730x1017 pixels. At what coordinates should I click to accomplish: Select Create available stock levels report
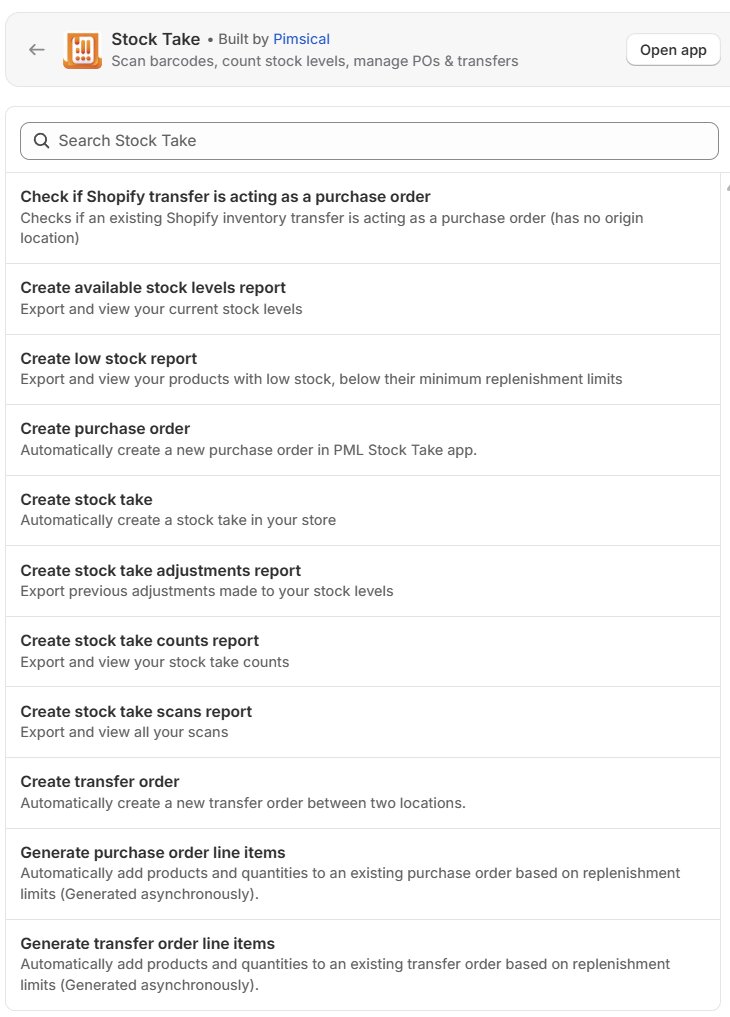click(x=363, y=299)
